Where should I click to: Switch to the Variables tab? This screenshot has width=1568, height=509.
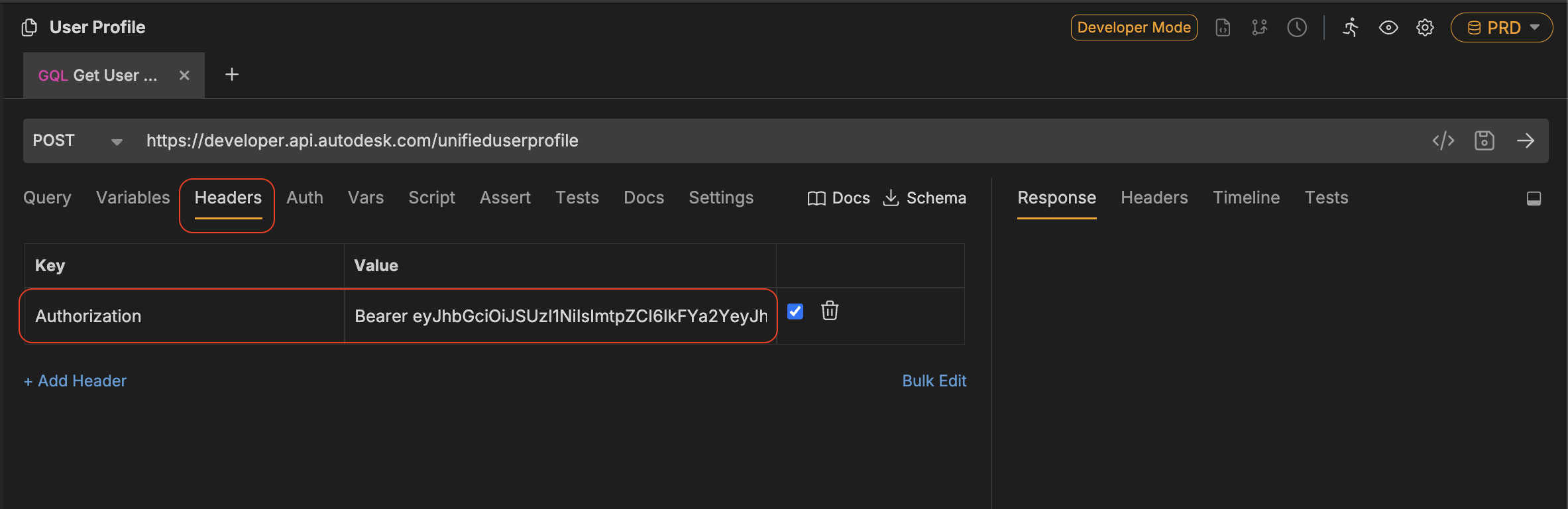point(133,198)
